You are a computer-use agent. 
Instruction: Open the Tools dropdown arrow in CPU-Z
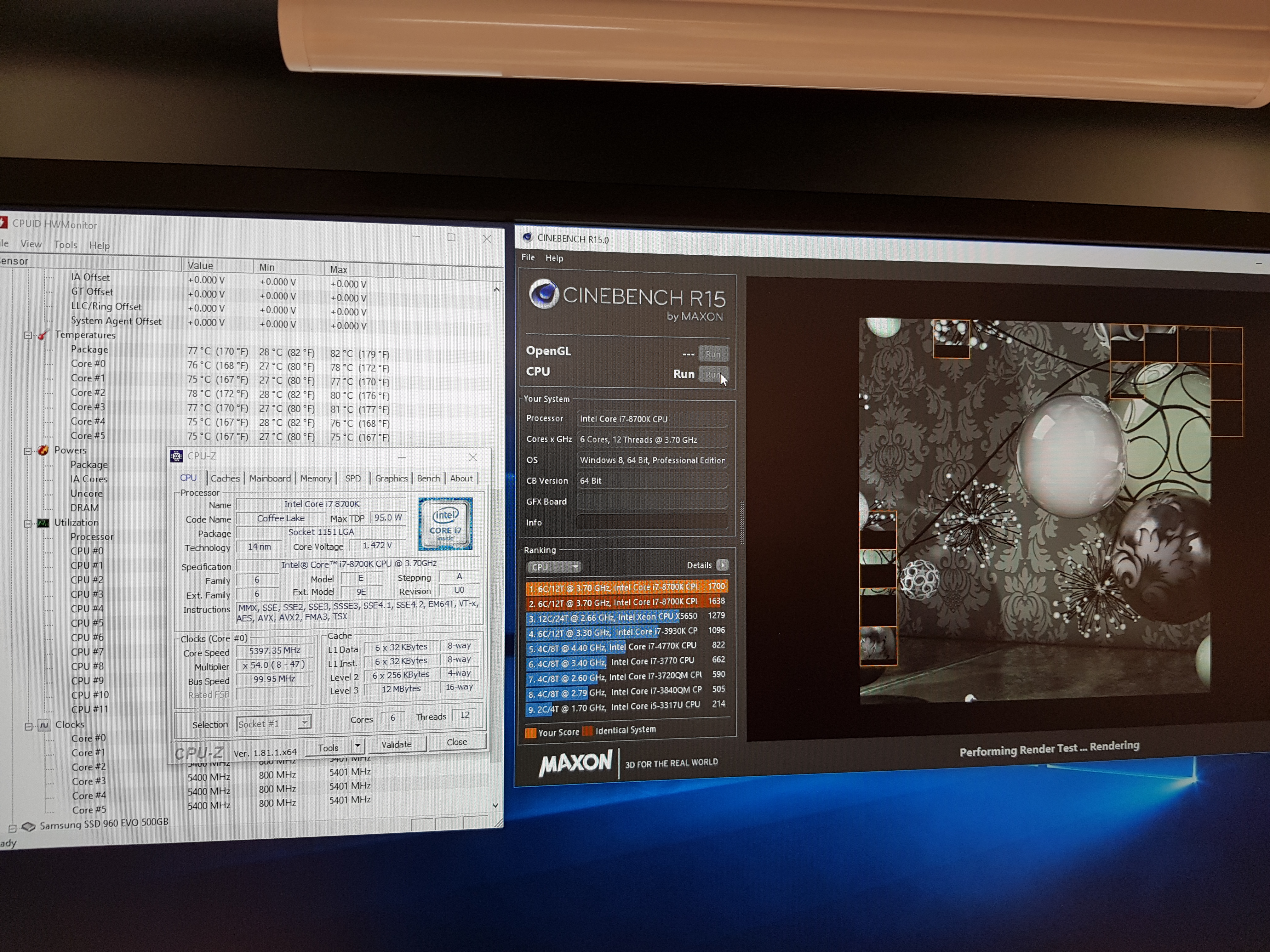coord(357,746)
